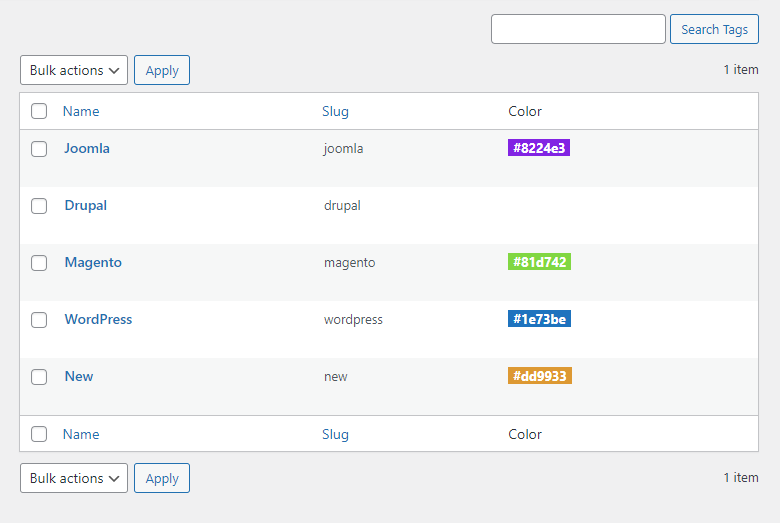This screenshot has width=780, height=523.
Task: Click the bottom Apply button
Action: pyautogui.click(x=162, y=478)
